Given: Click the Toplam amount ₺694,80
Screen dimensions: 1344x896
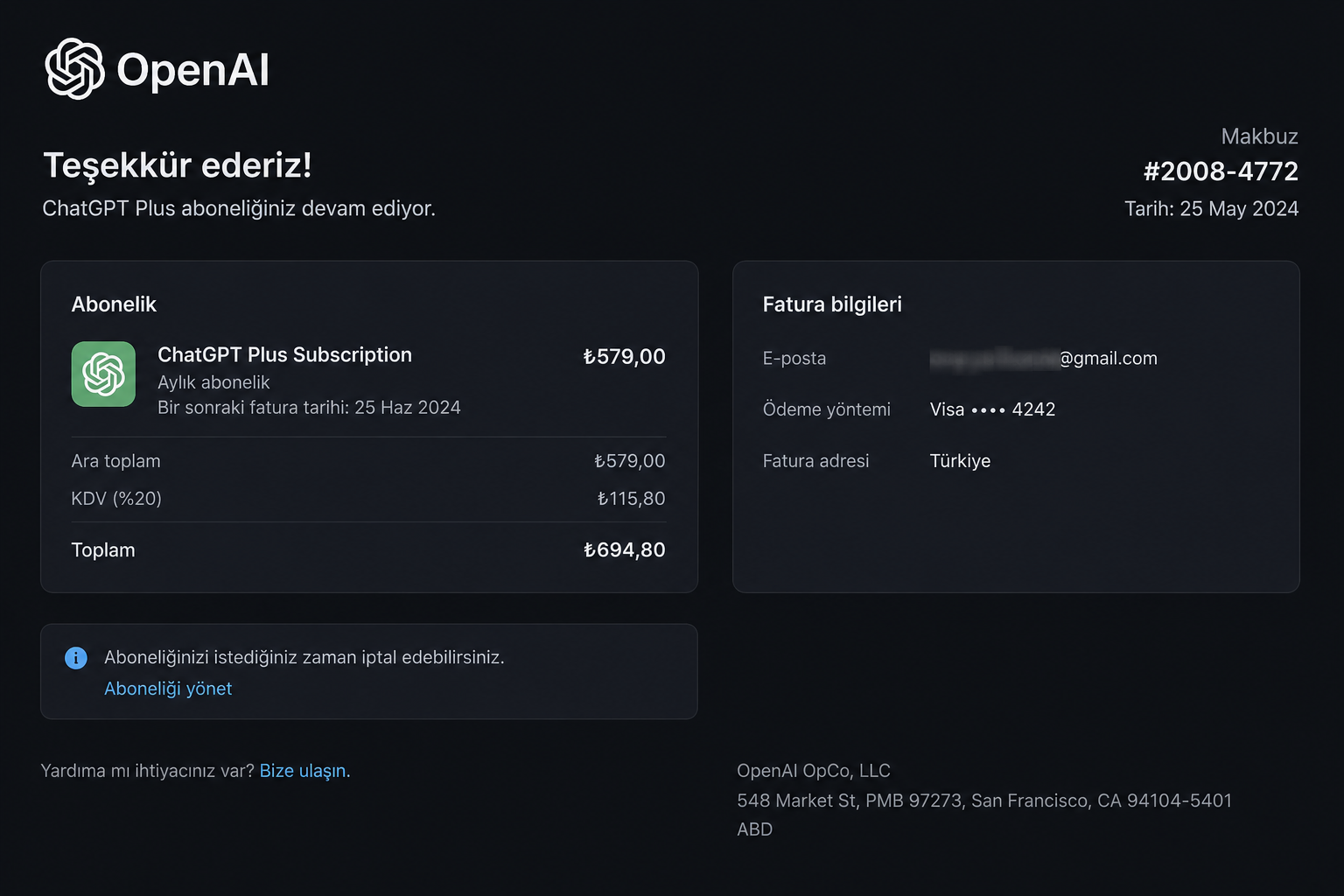Looking at the screenshot, I should point(624,549).
